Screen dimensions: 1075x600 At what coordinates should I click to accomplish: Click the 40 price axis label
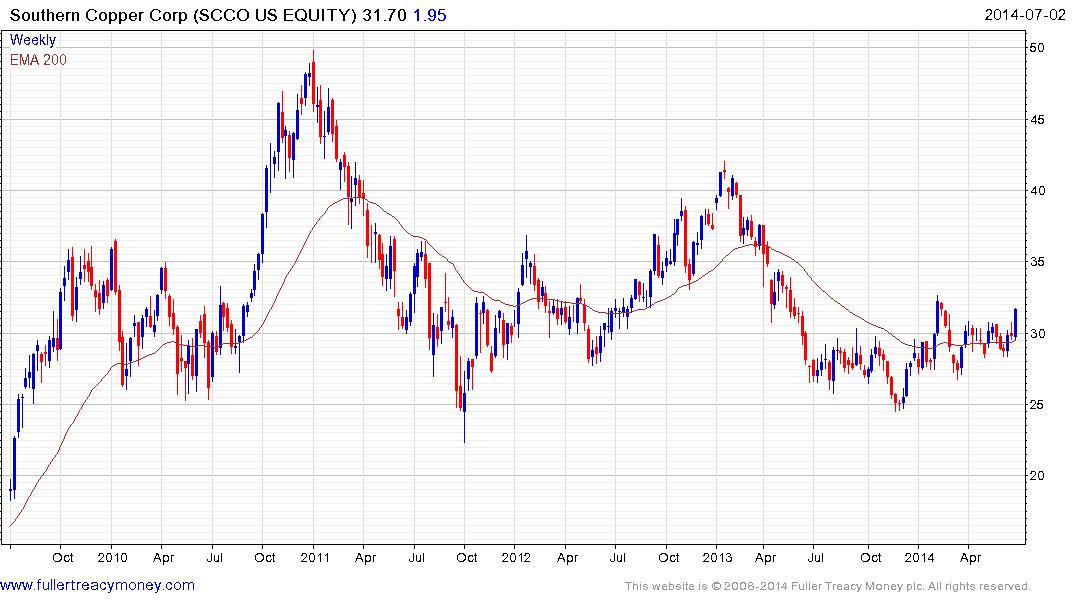click(1037, 191)
